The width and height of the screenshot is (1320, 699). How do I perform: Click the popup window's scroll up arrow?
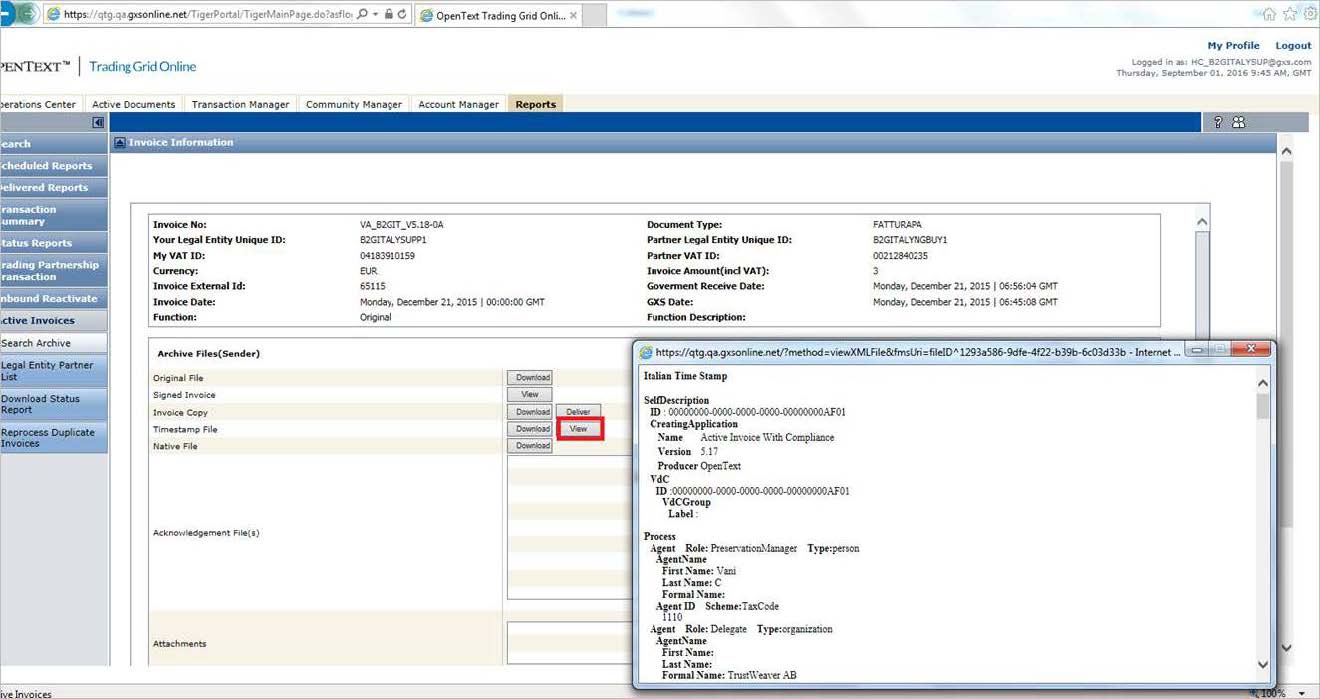[x=1263, y=384]
